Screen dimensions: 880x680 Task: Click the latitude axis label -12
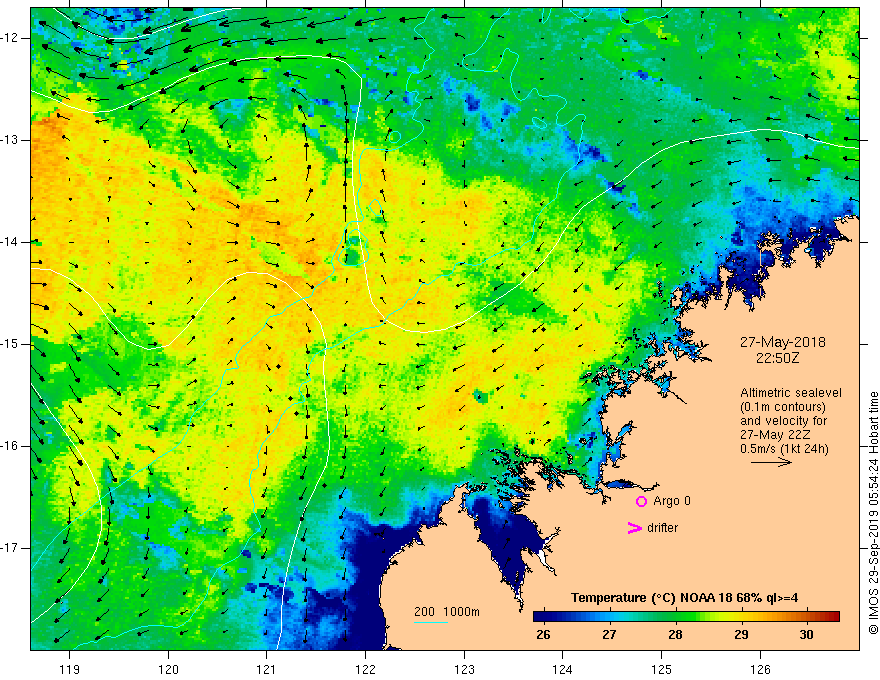click(11, 38)
